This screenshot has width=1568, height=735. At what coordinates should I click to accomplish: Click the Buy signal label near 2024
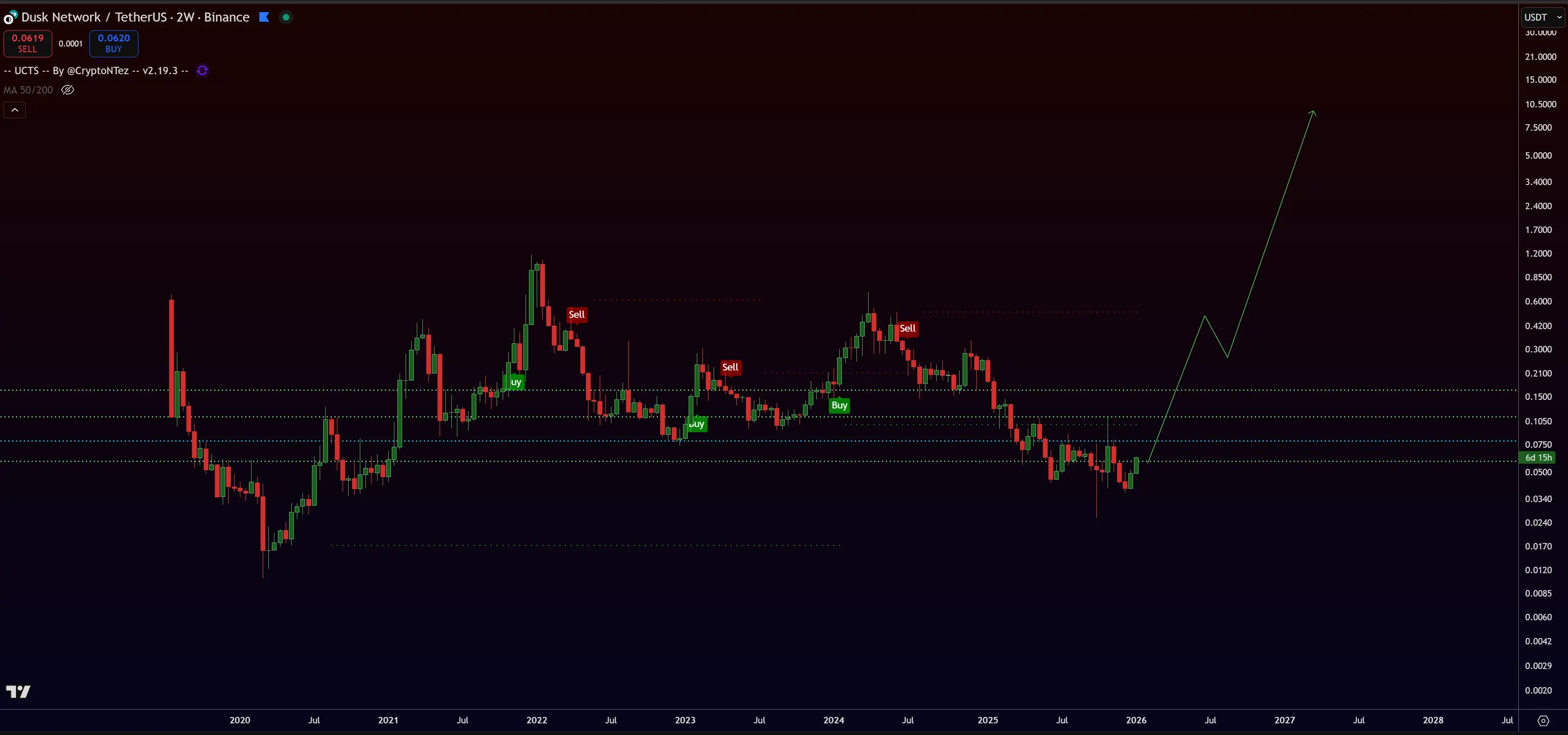pos(839,405)
